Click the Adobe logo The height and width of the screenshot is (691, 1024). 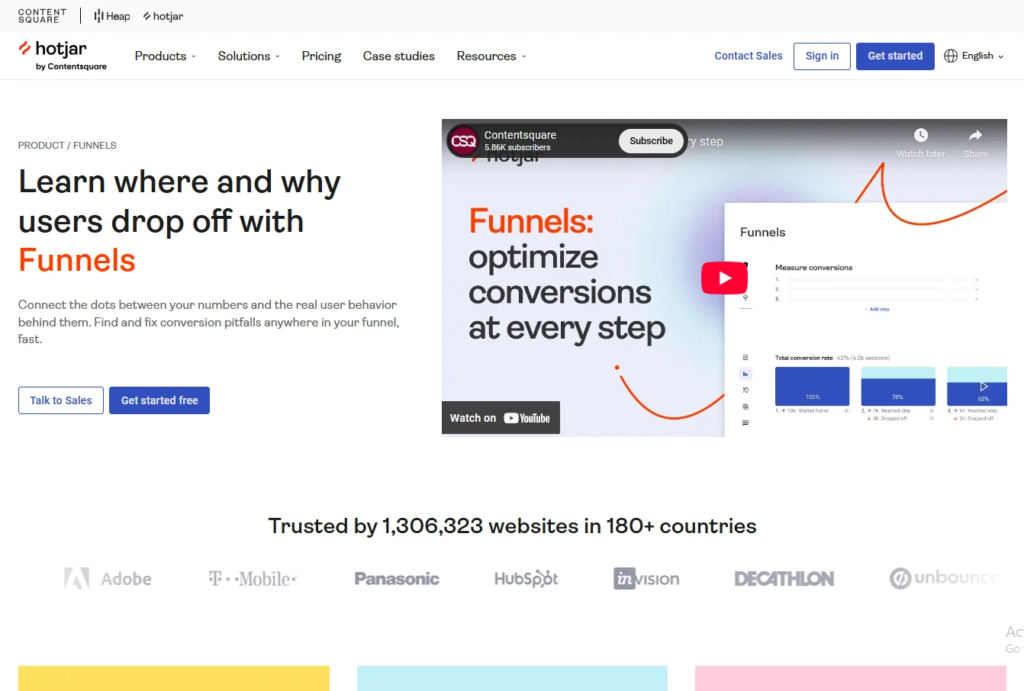[x=108, y=579]
